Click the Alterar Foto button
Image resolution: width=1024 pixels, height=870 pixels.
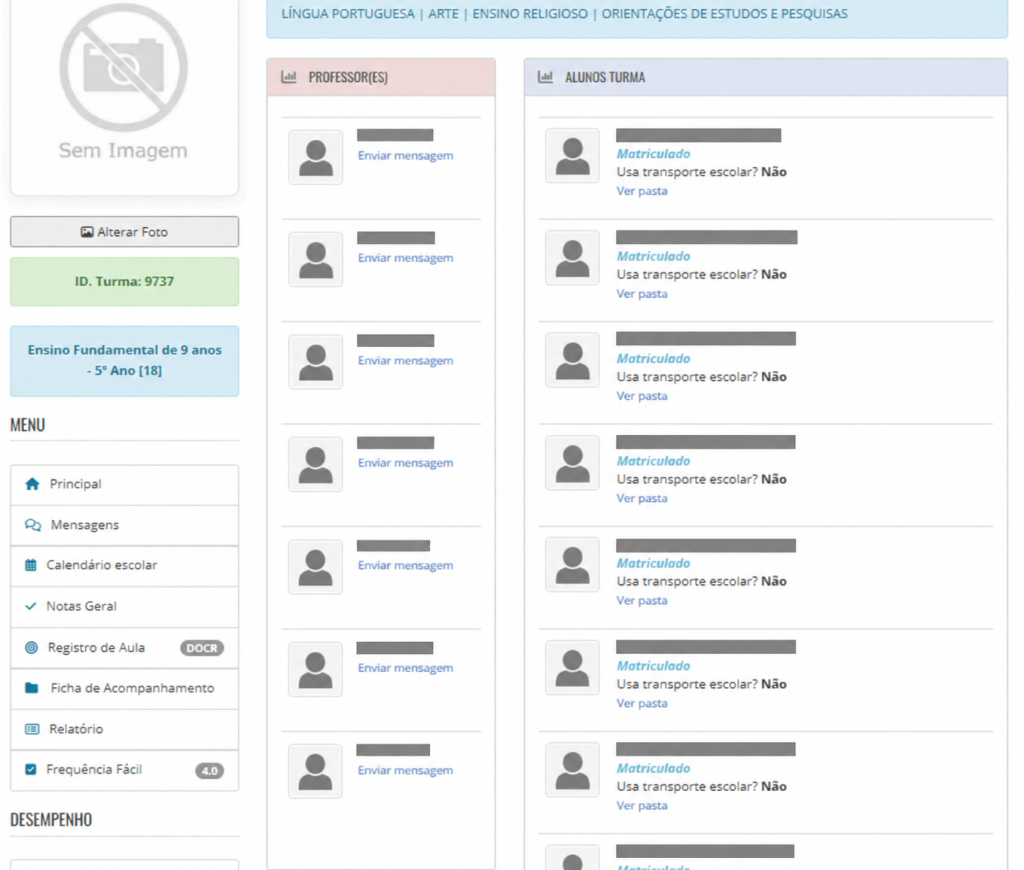point(124,232)
